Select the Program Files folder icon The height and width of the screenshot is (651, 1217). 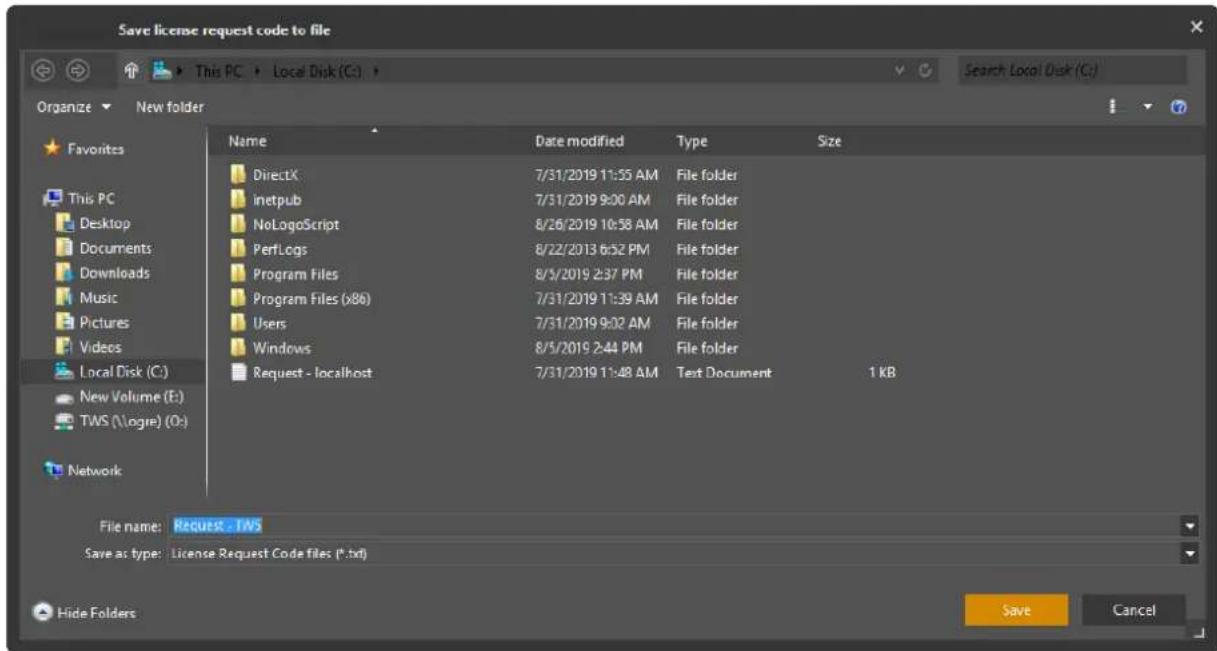(x=238, y=274)
